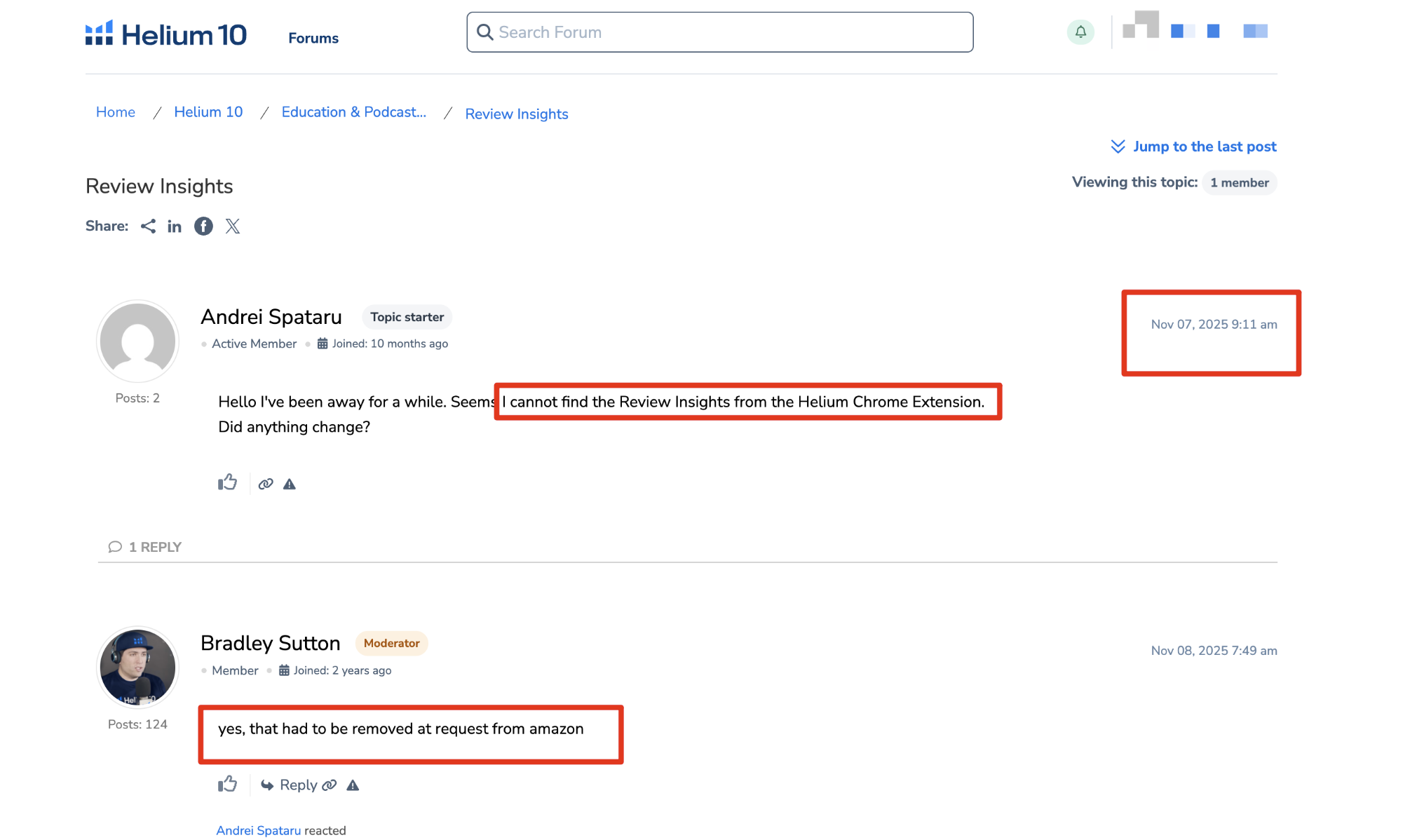
Task: Copy link of Bradley's reply
Action: (330, 785)
